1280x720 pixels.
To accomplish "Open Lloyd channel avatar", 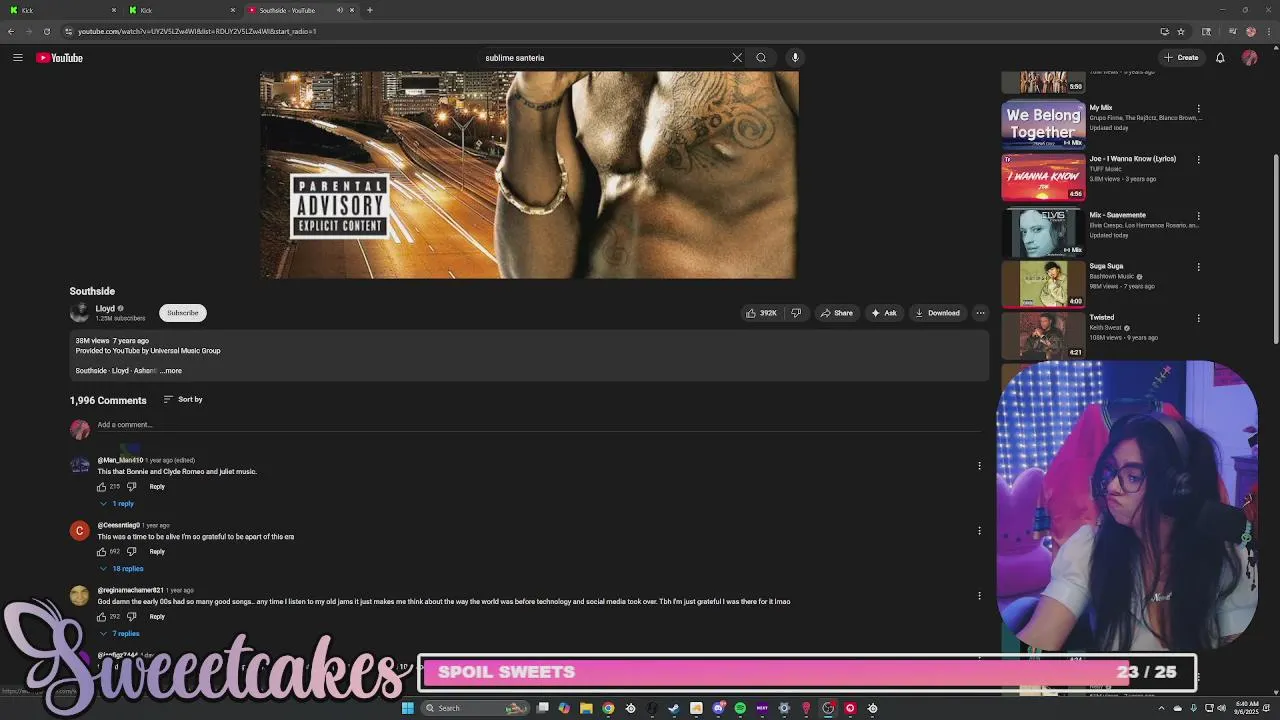I will pos(79,313).
